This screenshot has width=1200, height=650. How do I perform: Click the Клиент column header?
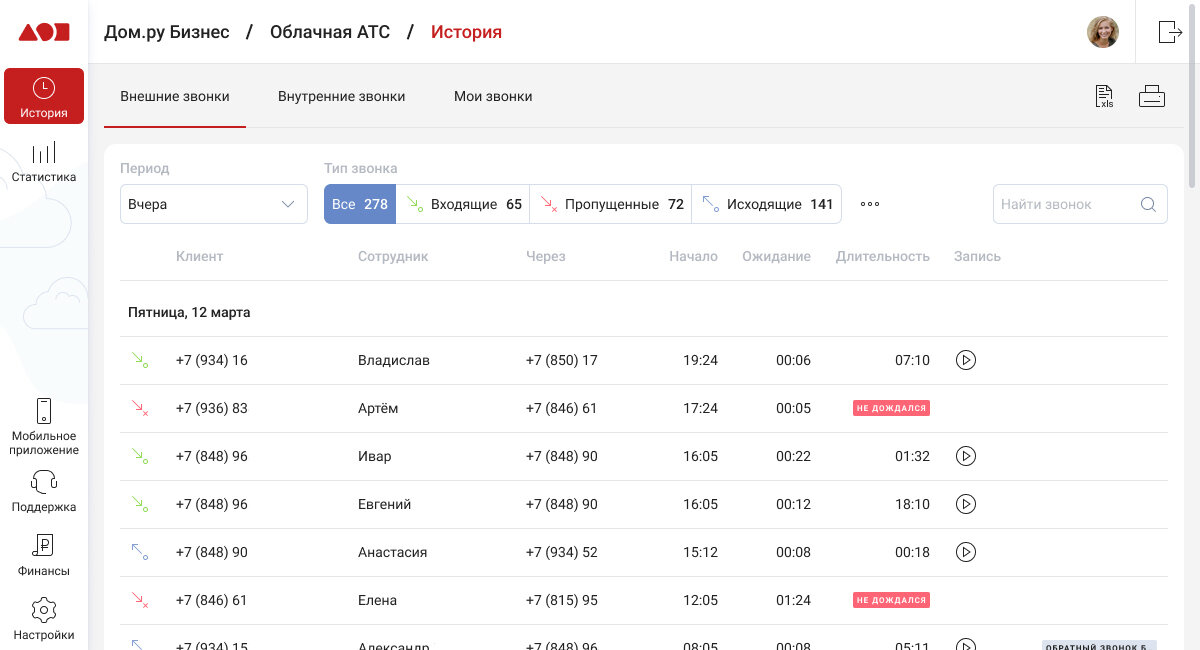[200, 256]
